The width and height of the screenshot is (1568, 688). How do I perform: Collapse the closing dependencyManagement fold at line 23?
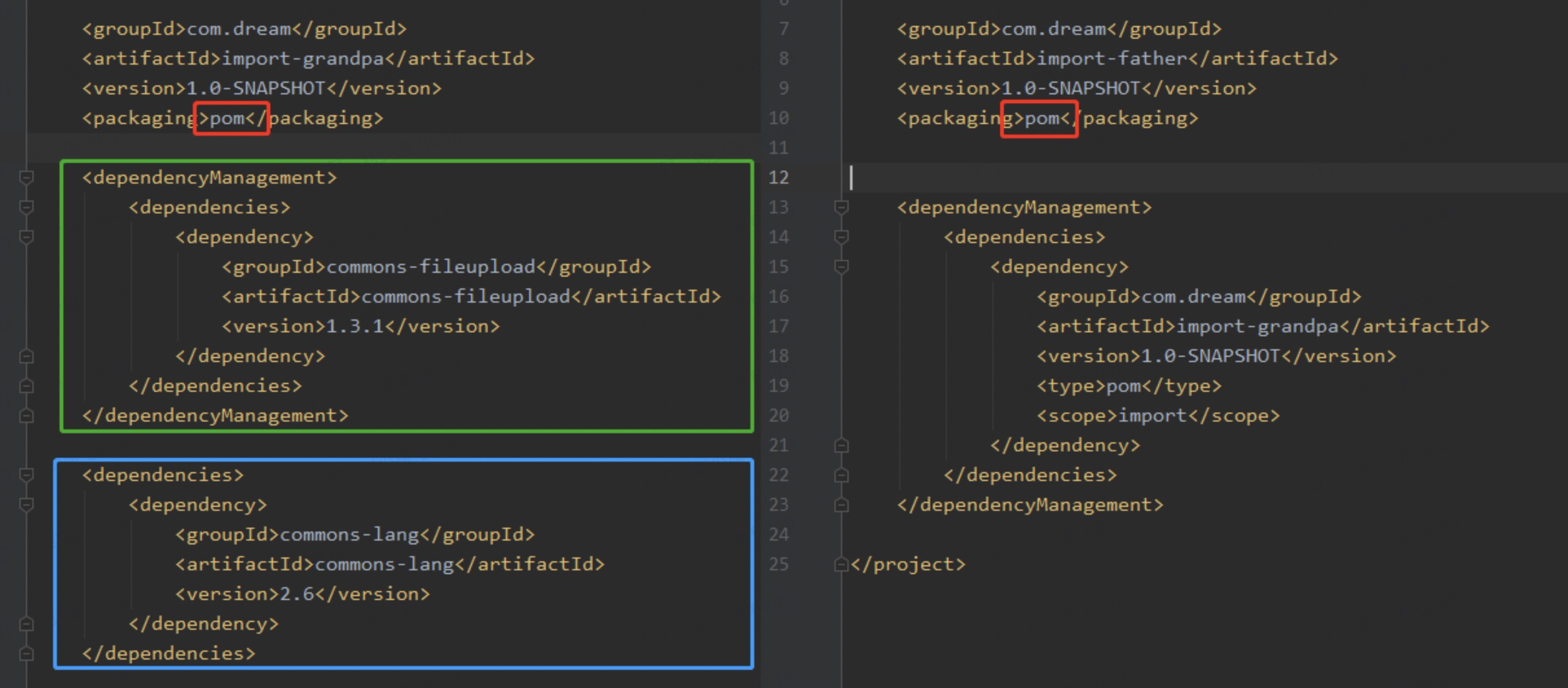tap(841, 505)
